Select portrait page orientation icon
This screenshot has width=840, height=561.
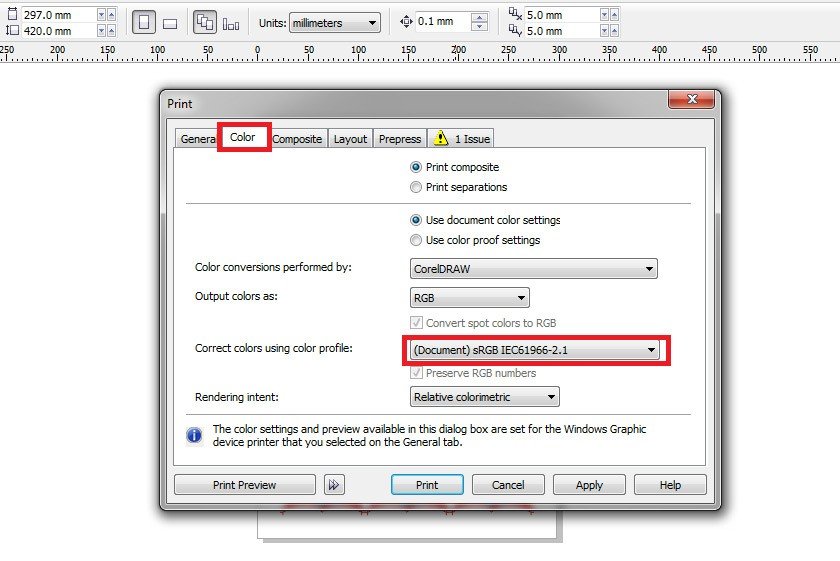144,22
